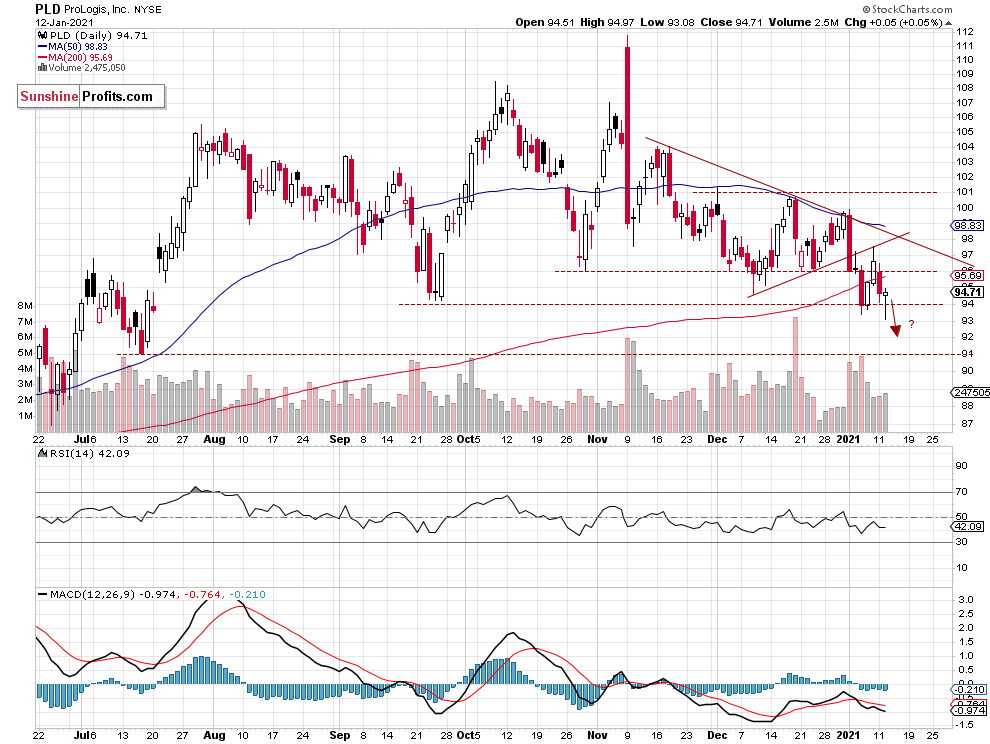Click the RSI(14) 42.09 panel label
This screenshot has width=990, height=744.
click(x=90, y=453)
